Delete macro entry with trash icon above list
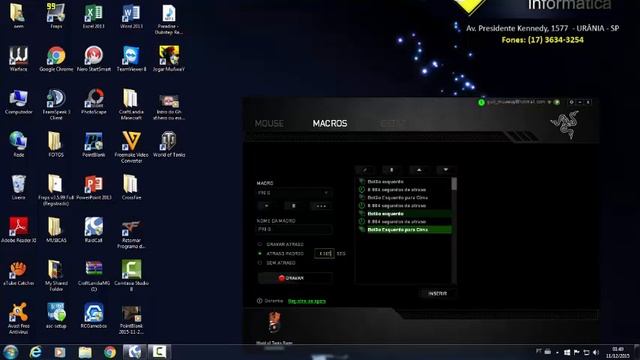This screenshot has width=640, height=360. [x=391, y=170]
